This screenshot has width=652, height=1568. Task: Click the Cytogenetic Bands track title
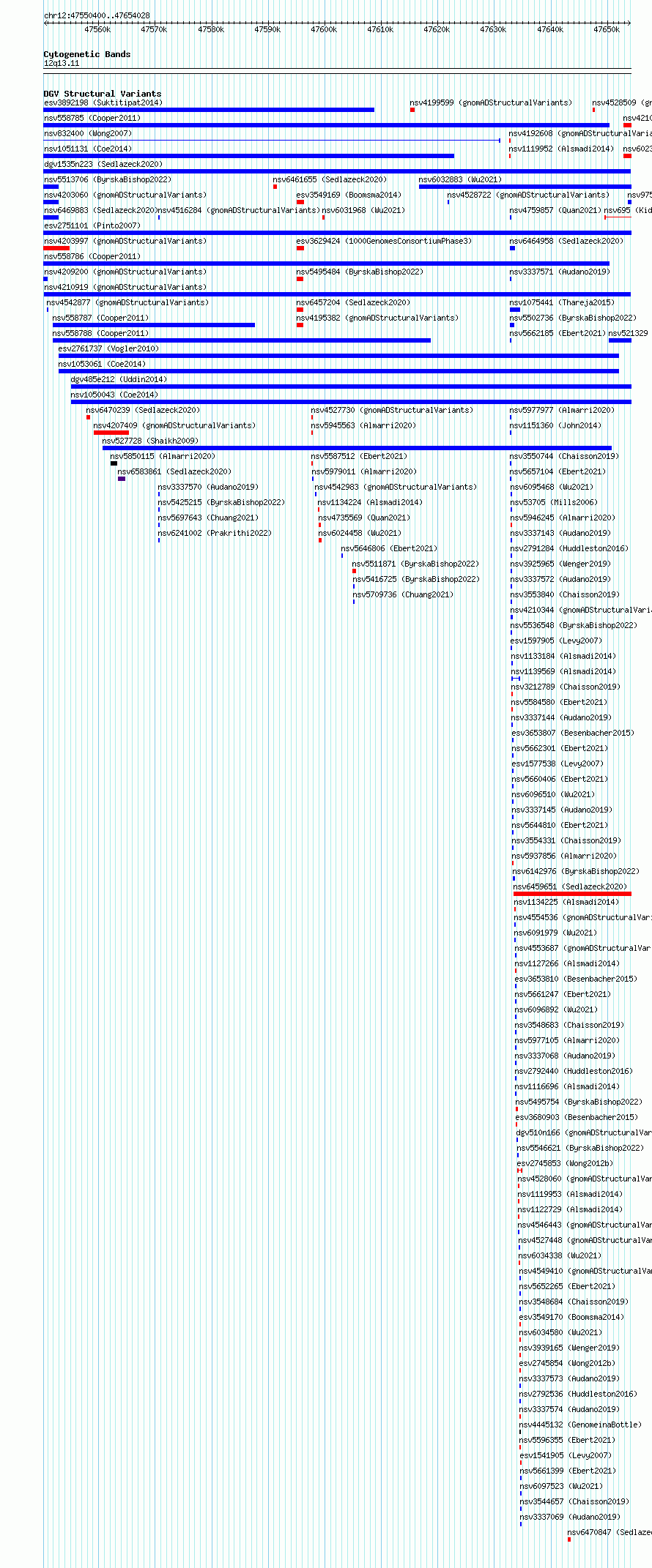point(87,54)
